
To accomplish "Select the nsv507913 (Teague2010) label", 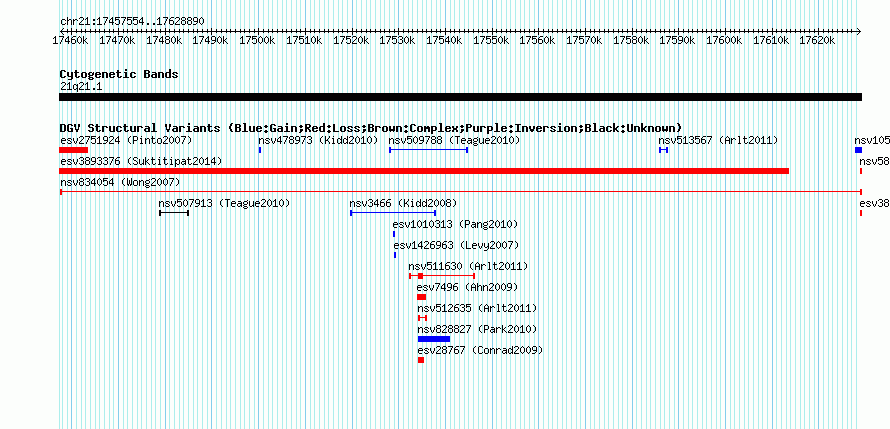I will coord(224,203).
